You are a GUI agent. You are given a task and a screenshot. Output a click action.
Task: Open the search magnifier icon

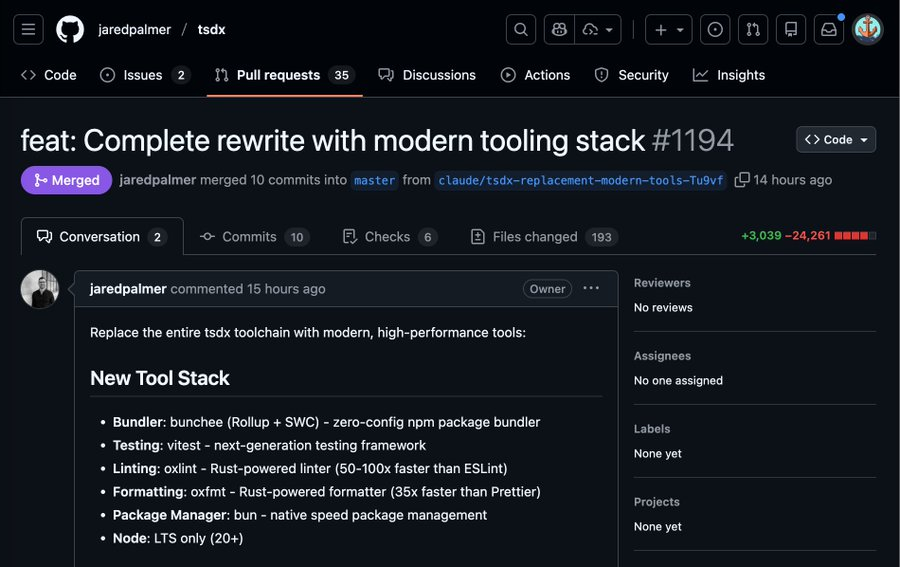coord(521,30)
